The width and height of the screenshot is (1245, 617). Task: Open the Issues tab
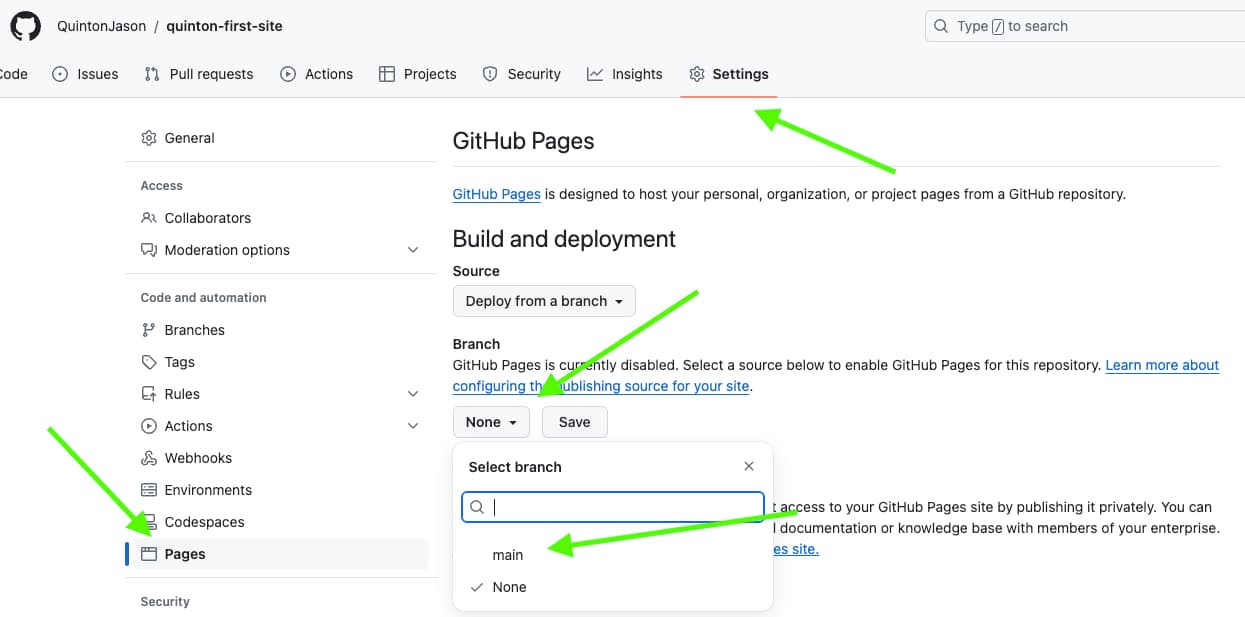[x=85, y=74]
